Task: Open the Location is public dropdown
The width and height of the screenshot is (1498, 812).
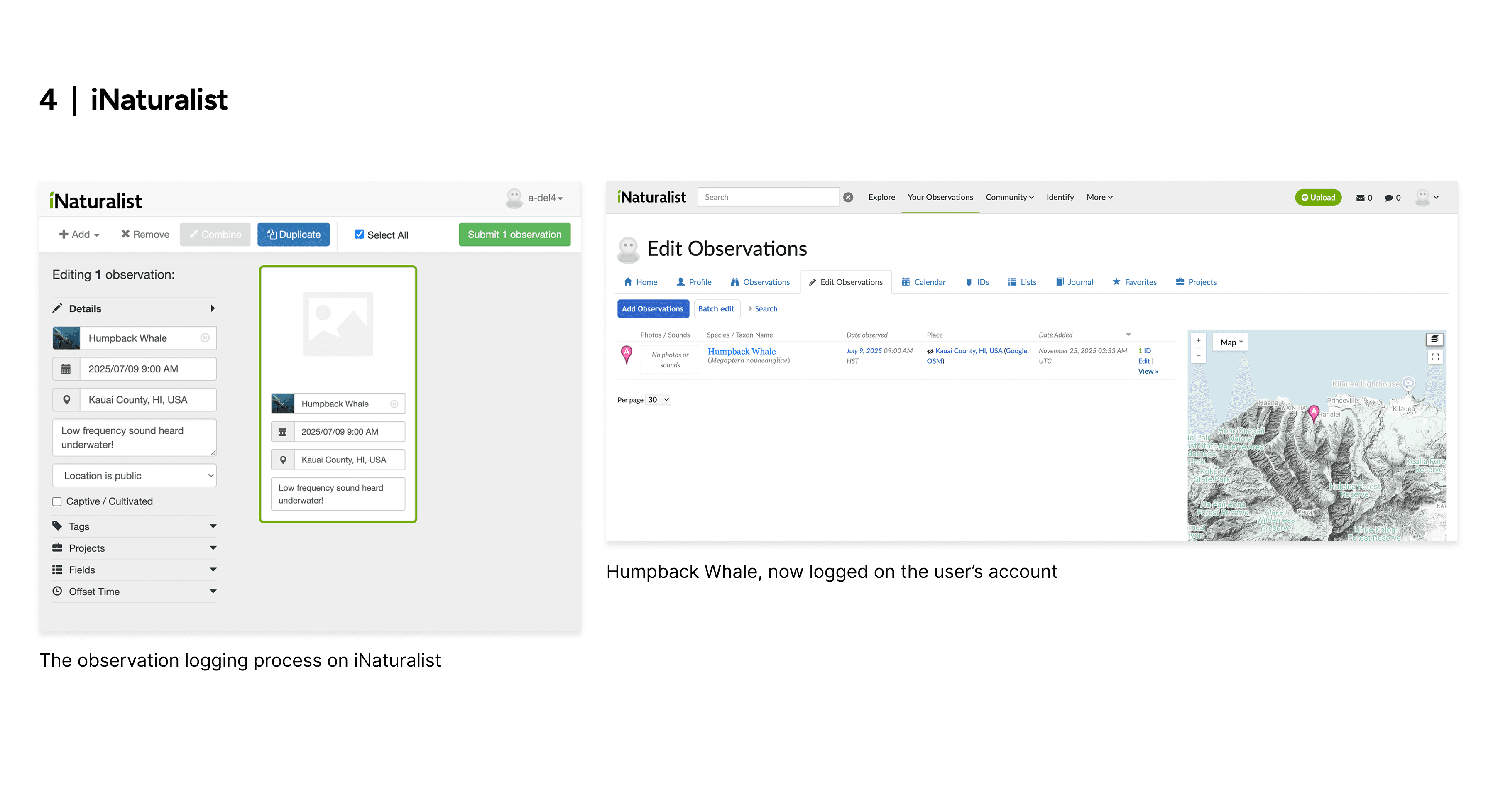Action: pyautogui.click(x=135, y=476)
